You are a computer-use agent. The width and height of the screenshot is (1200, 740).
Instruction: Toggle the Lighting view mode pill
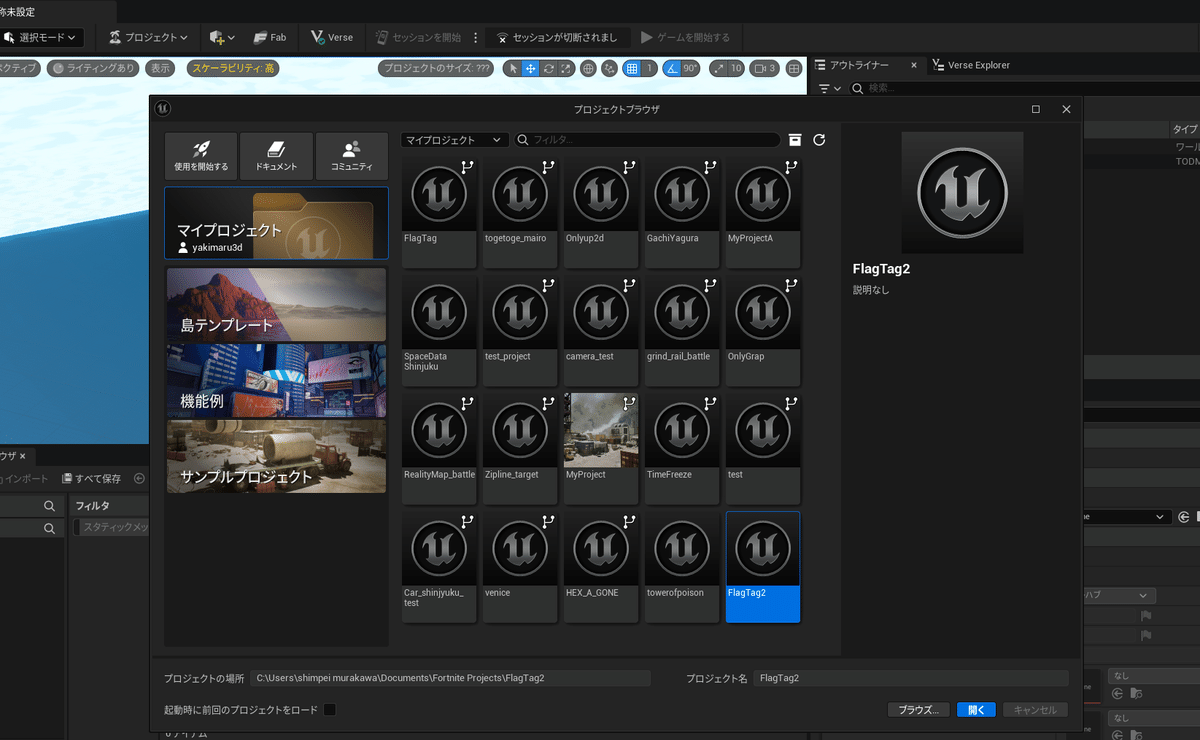pos(93,68)
